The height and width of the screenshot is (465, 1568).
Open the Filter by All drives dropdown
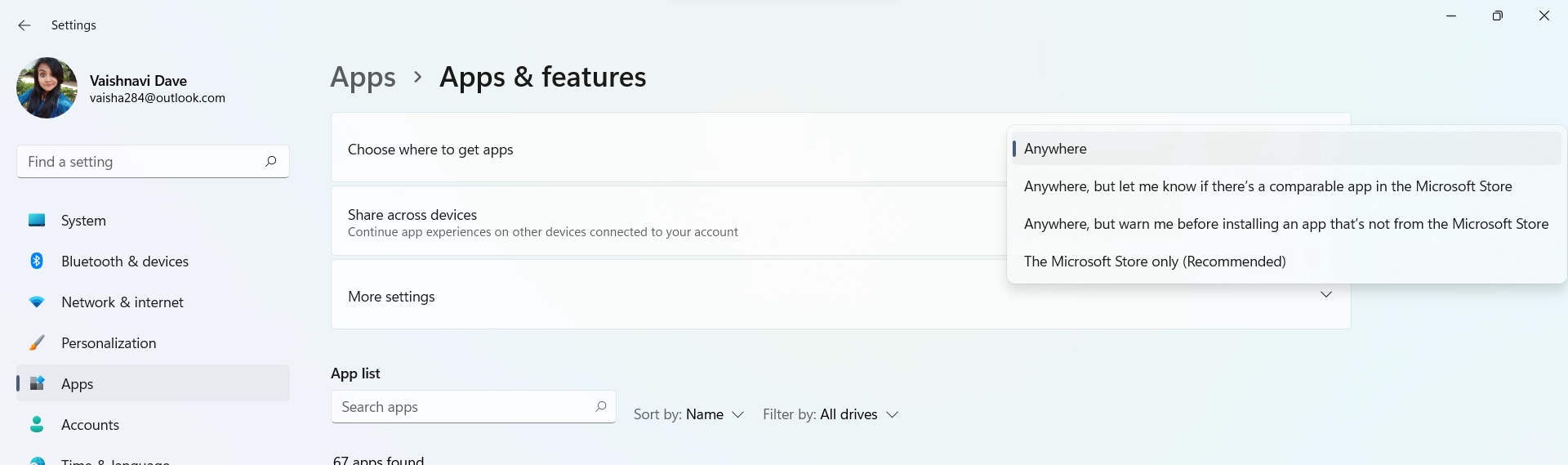pos(831,414)
